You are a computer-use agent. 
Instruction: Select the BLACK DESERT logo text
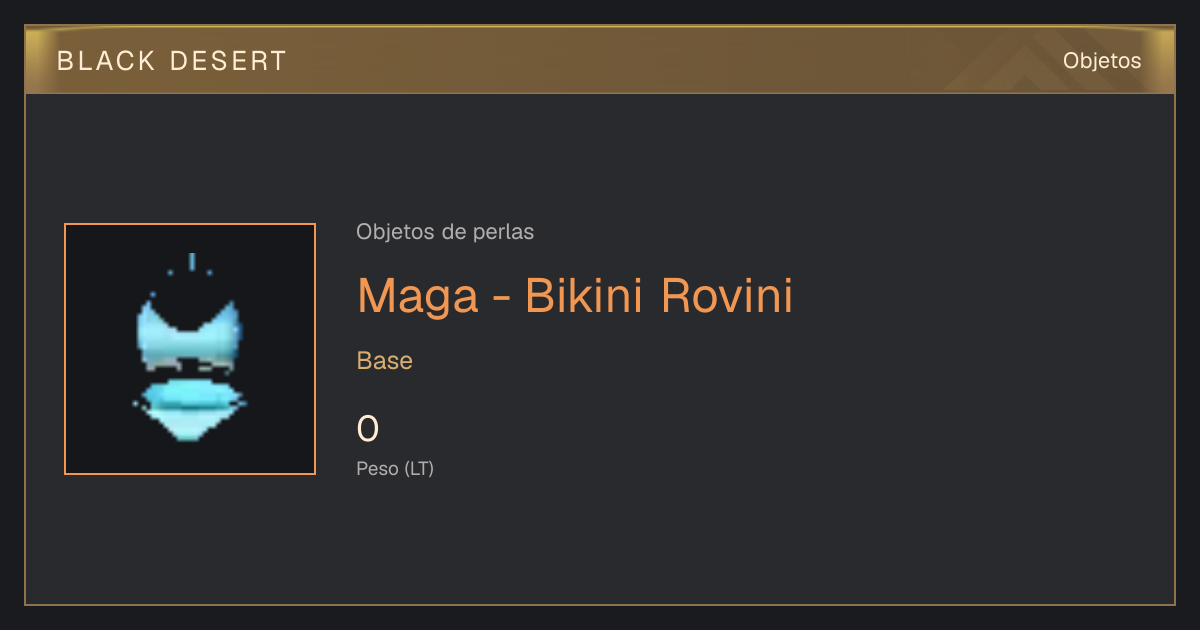(x=172, y=61)
